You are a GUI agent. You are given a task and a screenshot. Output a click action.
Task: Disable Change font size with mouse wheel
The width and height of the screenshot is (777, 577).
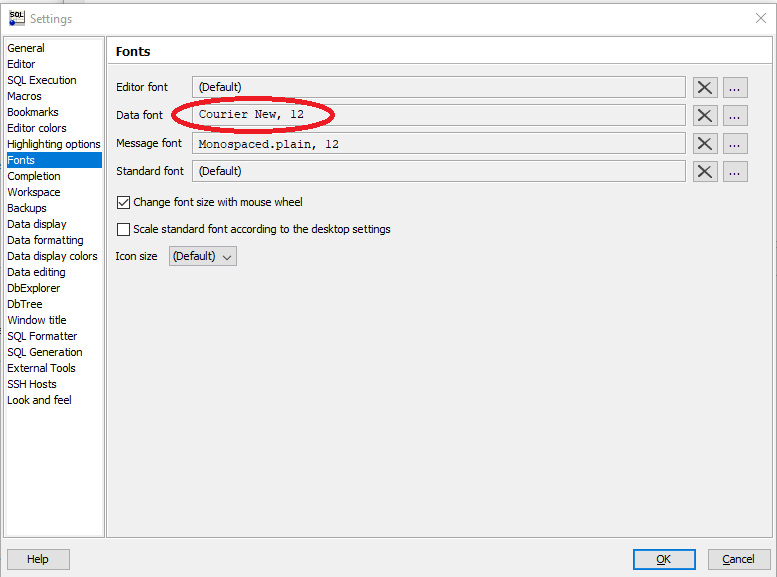(123, 202)
